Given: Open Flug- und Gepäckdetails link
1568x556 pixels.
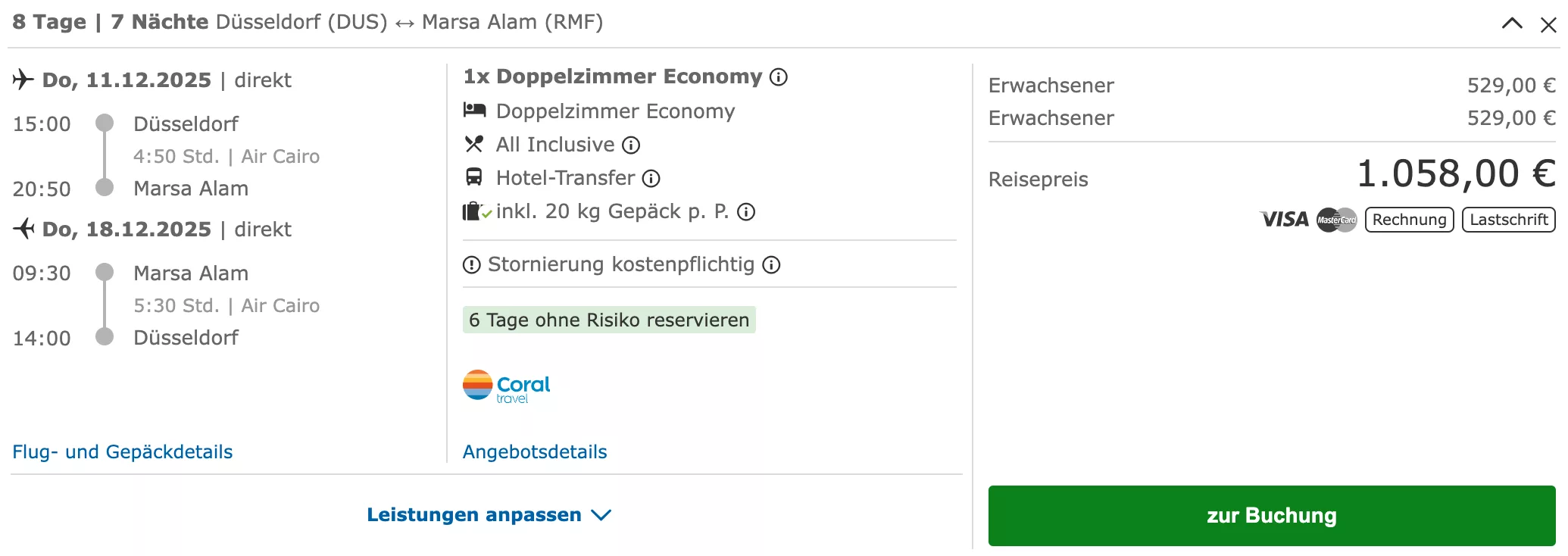Looking at the screenshot, I should [x=123, y=452].
